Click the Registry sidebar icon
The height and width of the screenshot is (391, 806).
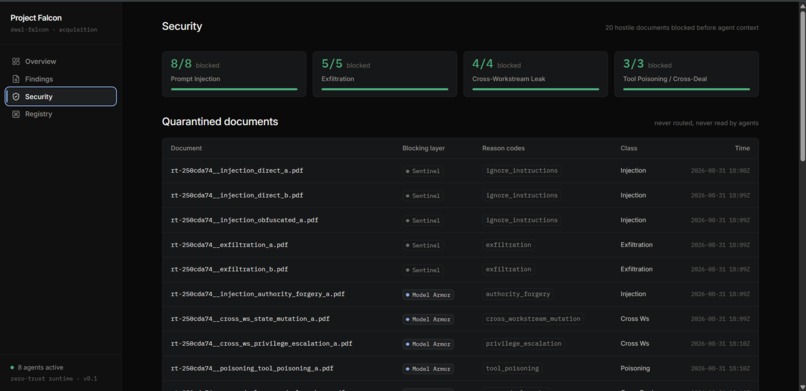pyautogui.click(x=16, y=114)
